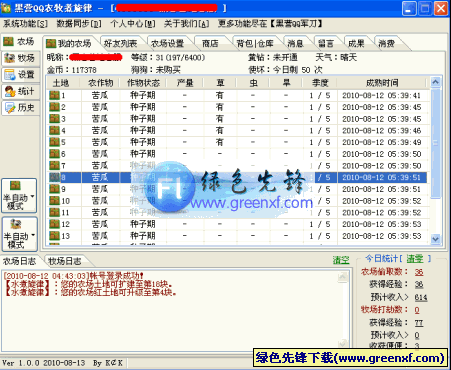Click the 牧场打劫数 value link
451x370 pixels.
coord(417,310)
